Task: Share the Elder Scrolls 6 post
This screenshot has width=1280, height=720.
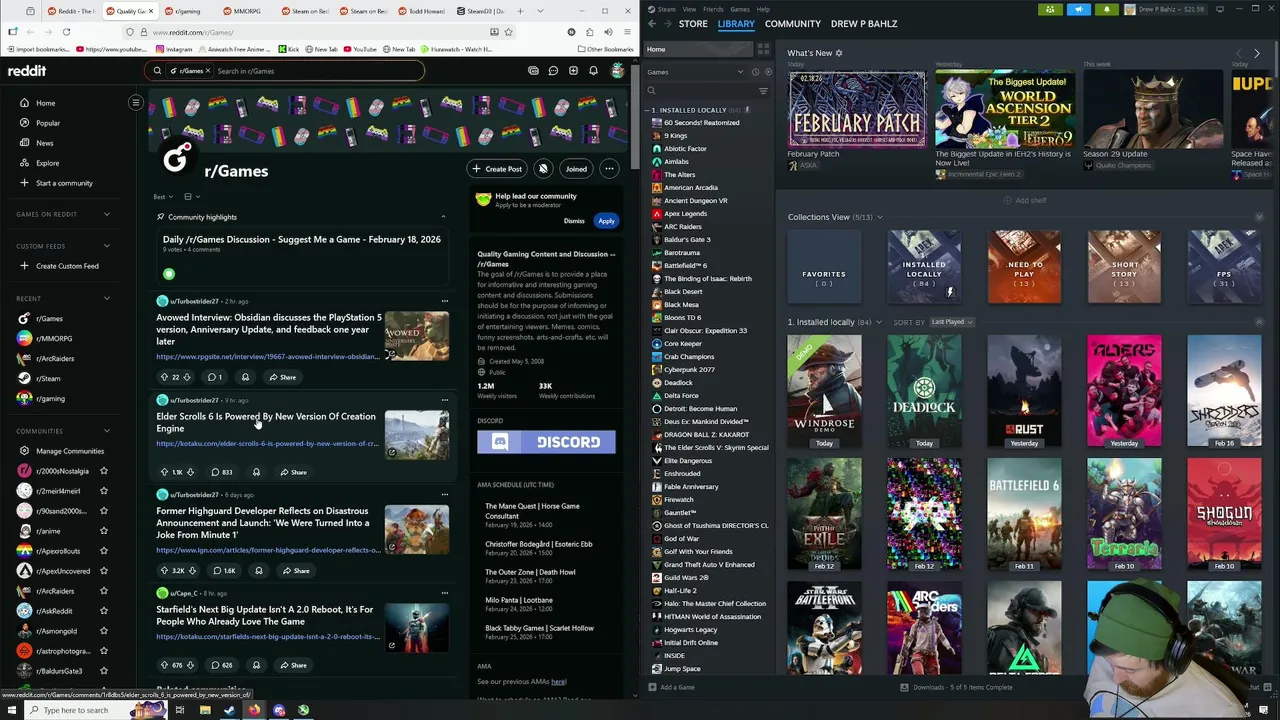Action: click(x=293, y=472)
